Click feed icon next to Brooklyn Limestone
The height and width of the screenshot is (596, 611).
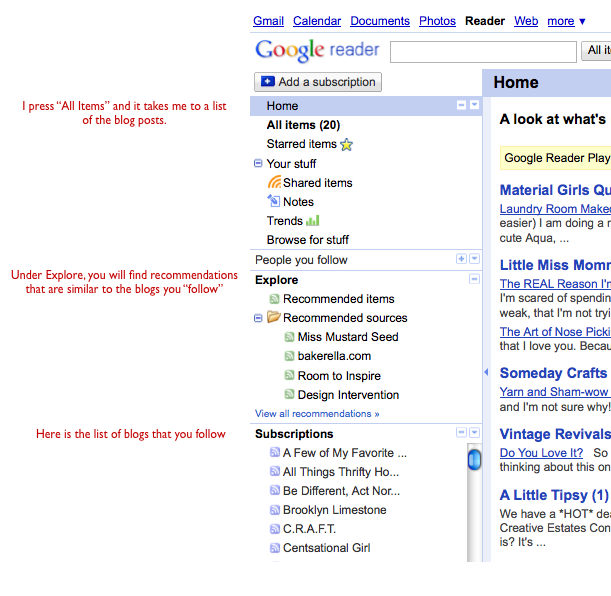[275, 510]
